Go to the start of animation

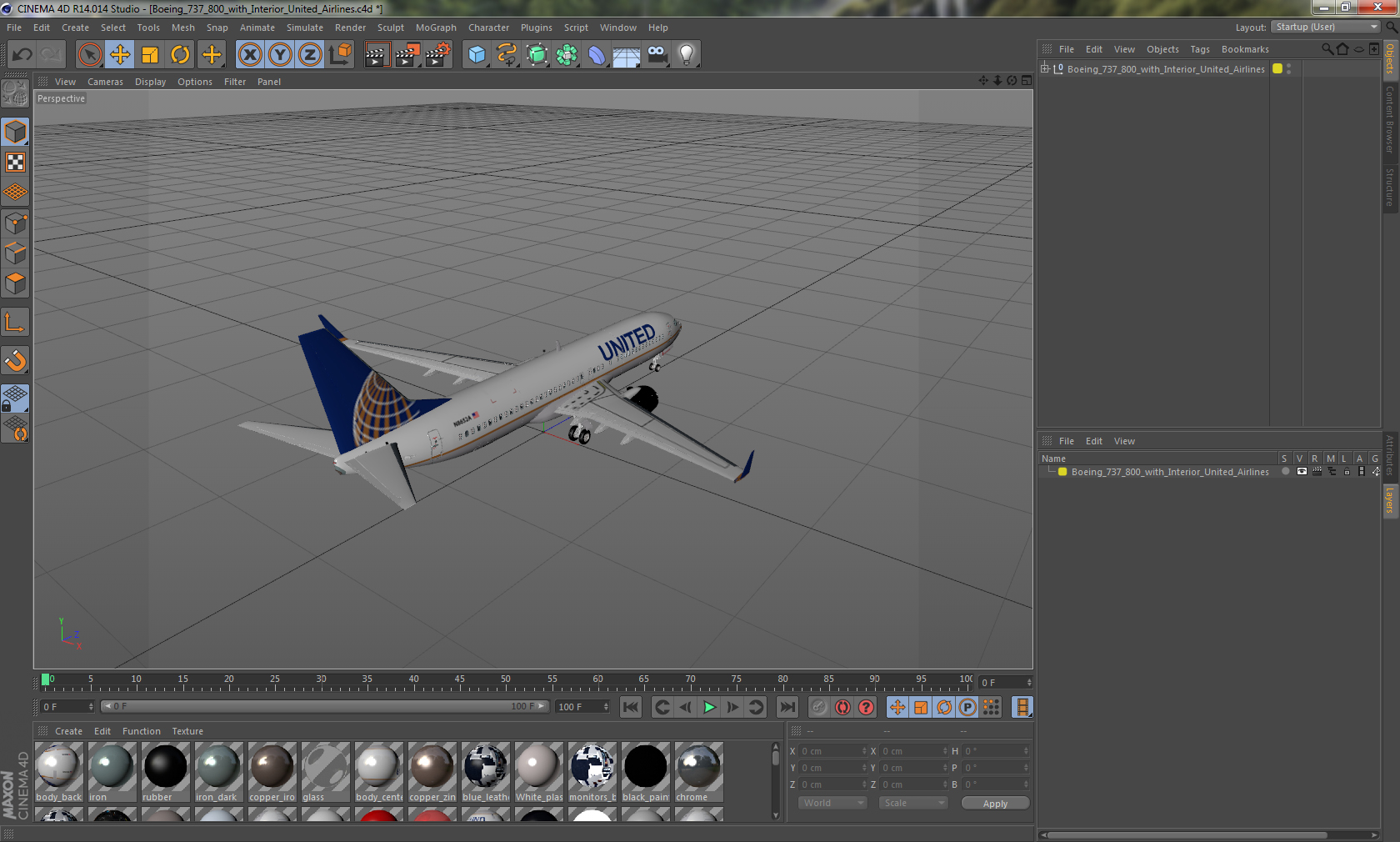click(631, 707)
